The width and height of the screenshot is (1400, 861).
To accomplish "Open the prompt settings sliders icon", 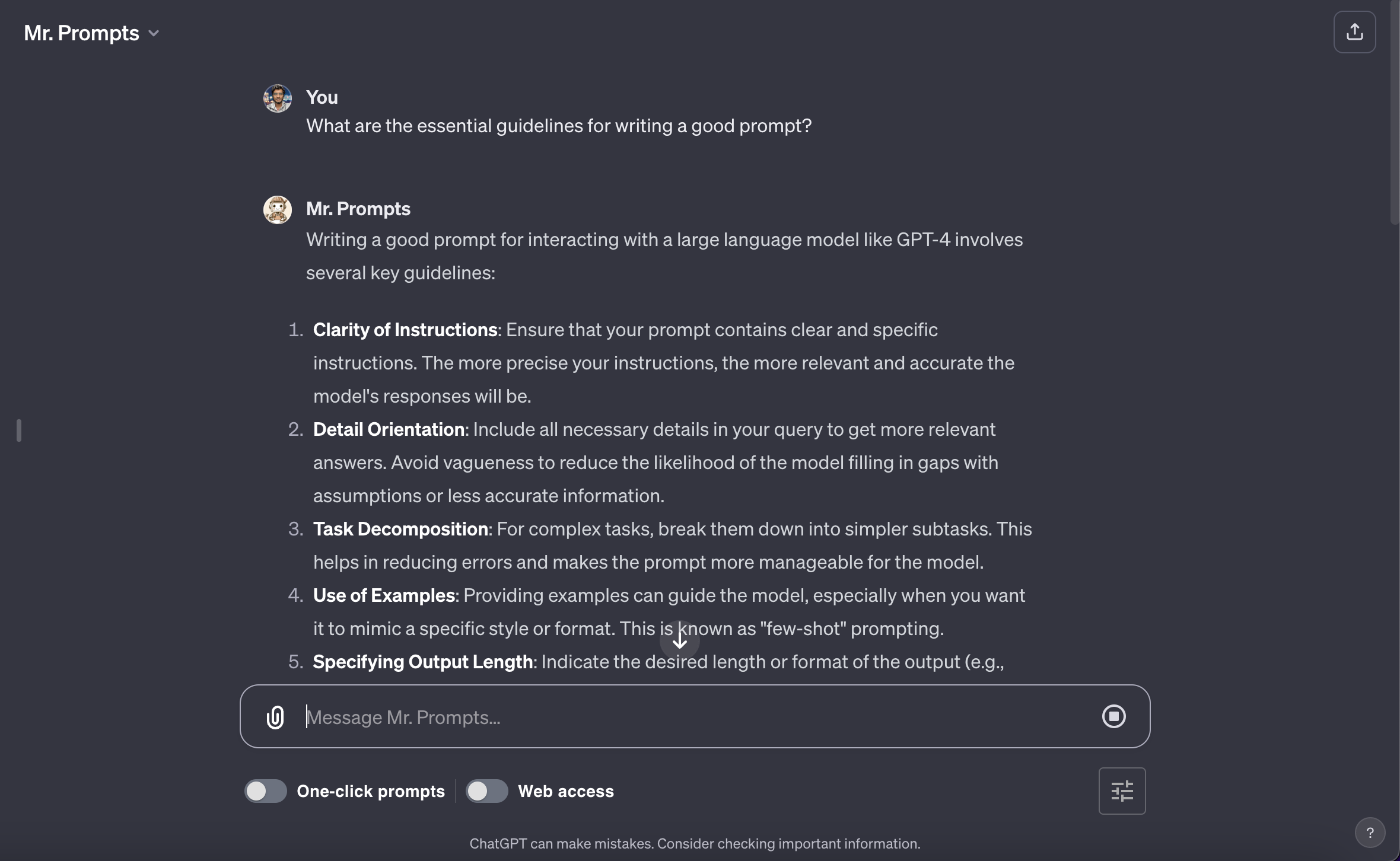I will (x=1122, y=791).
